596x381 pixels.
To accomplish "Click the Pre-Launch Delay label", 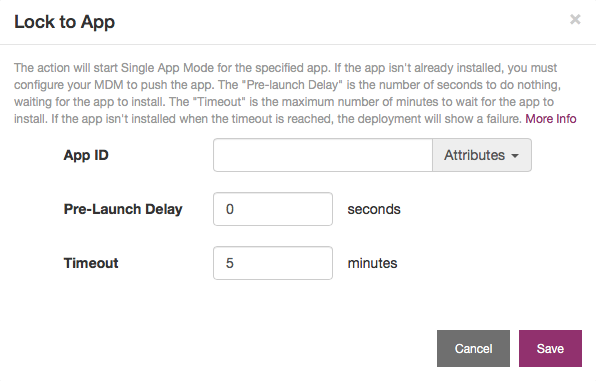I will tap(123, 209).
